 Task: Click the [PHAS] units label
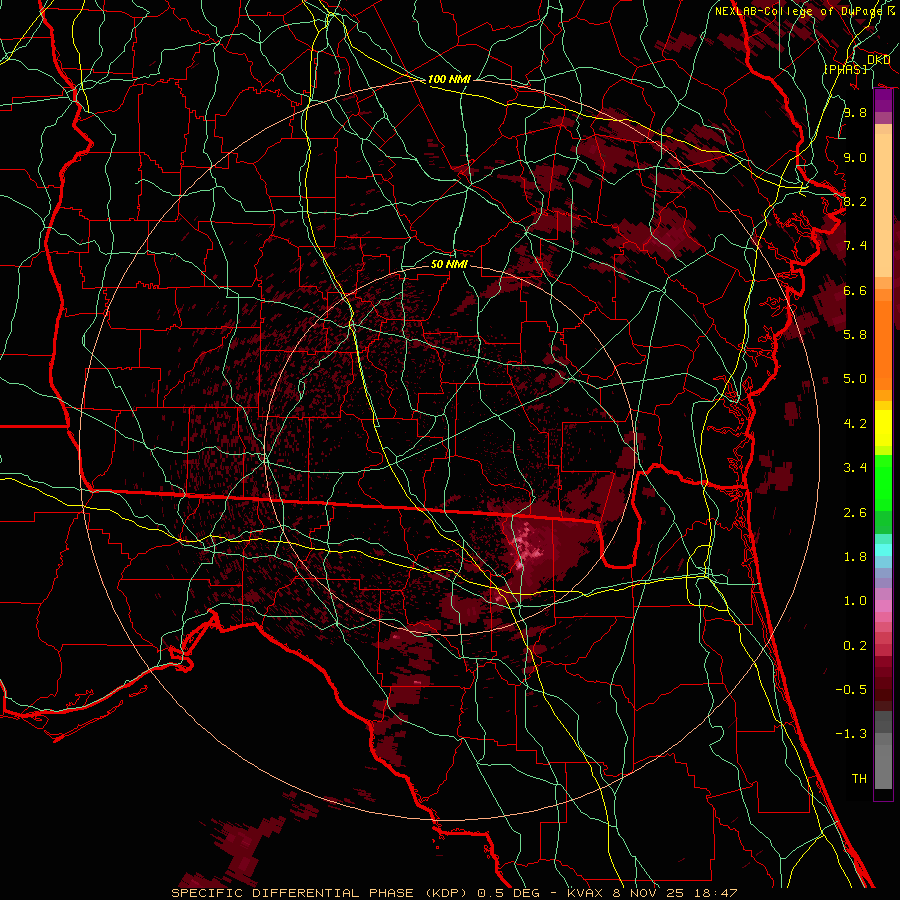[845, 69]
